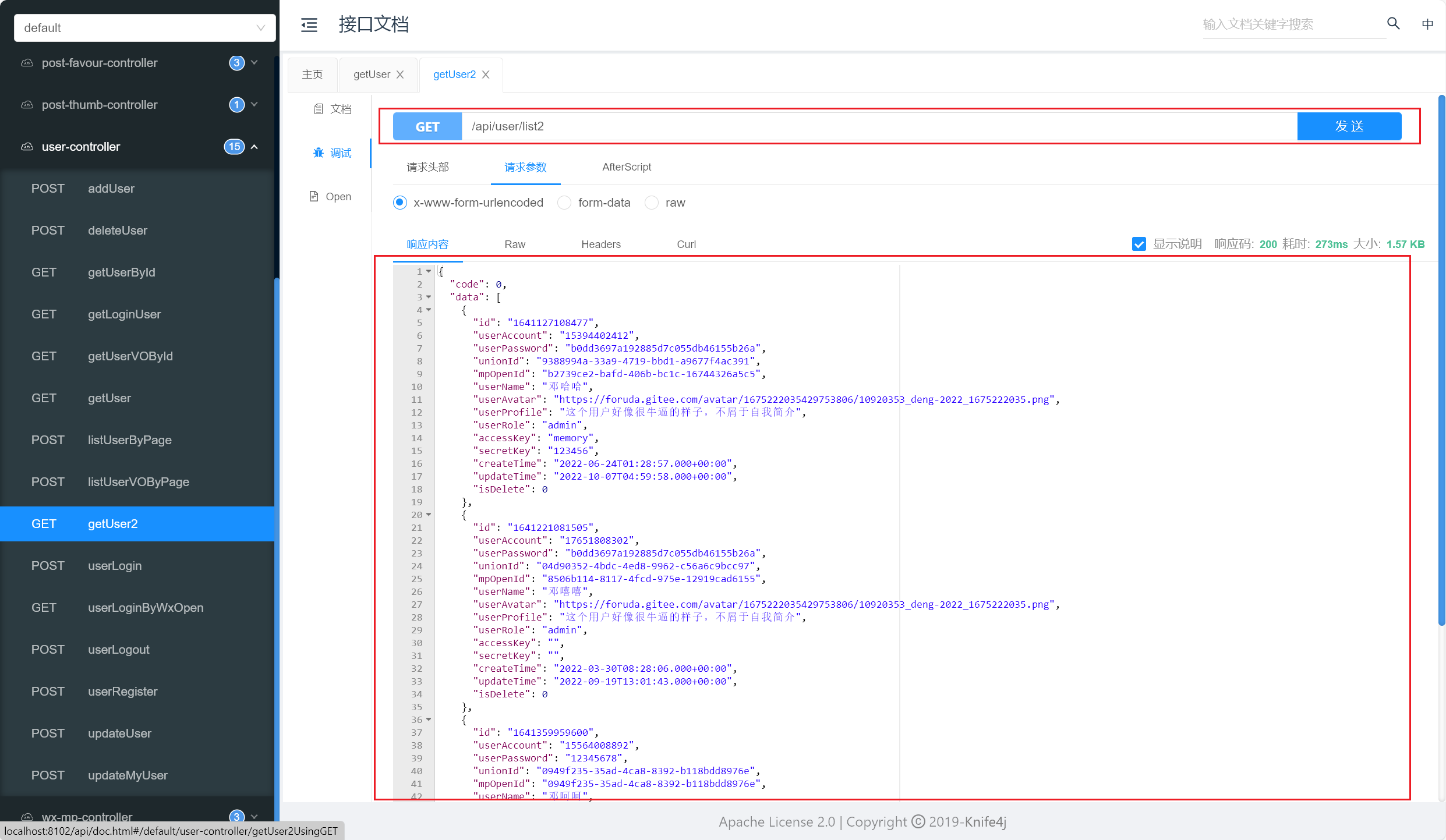Expand post-favour-controller group
This screenshot has width=1446, height=840.
(x=254, y=62)
